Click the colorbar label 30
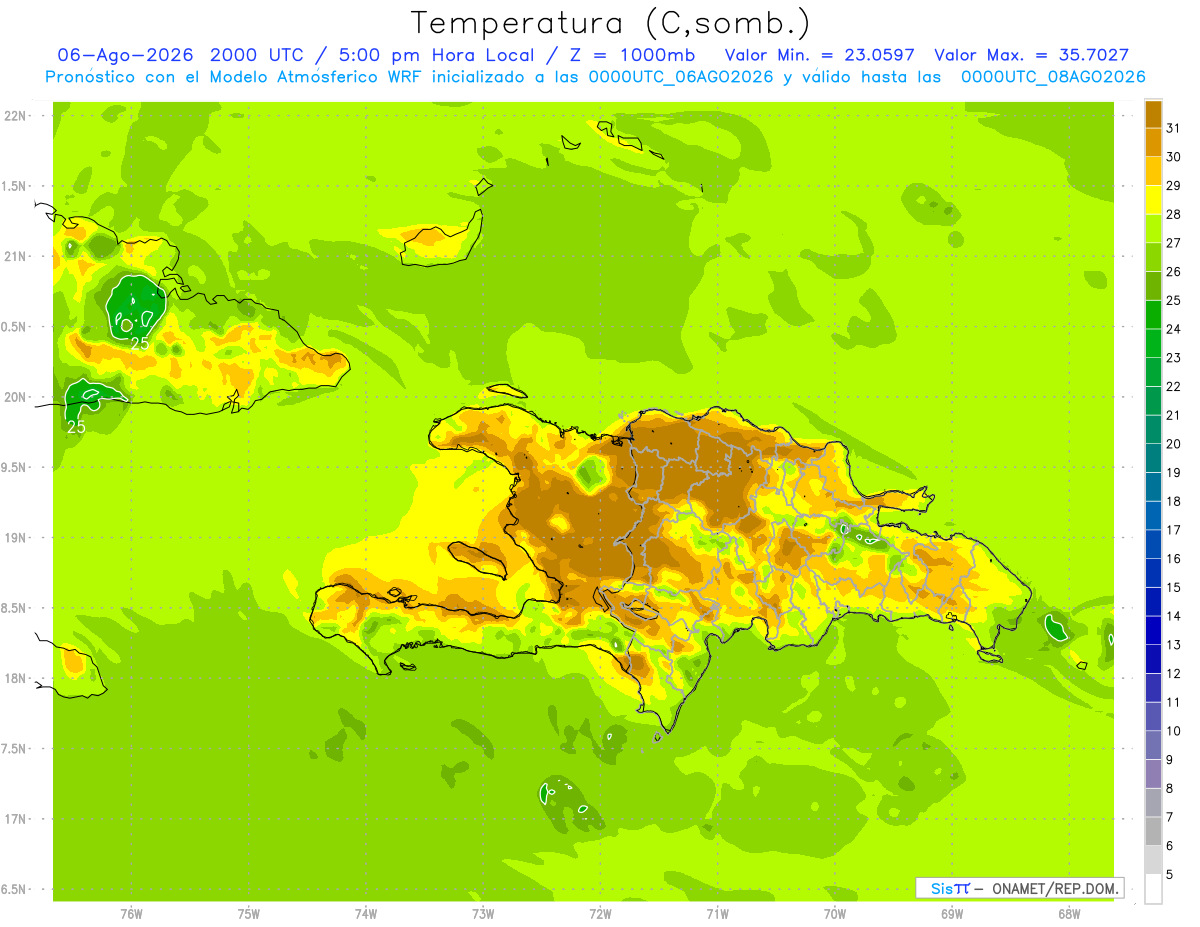1200x927 pixels. [1175, 157]
